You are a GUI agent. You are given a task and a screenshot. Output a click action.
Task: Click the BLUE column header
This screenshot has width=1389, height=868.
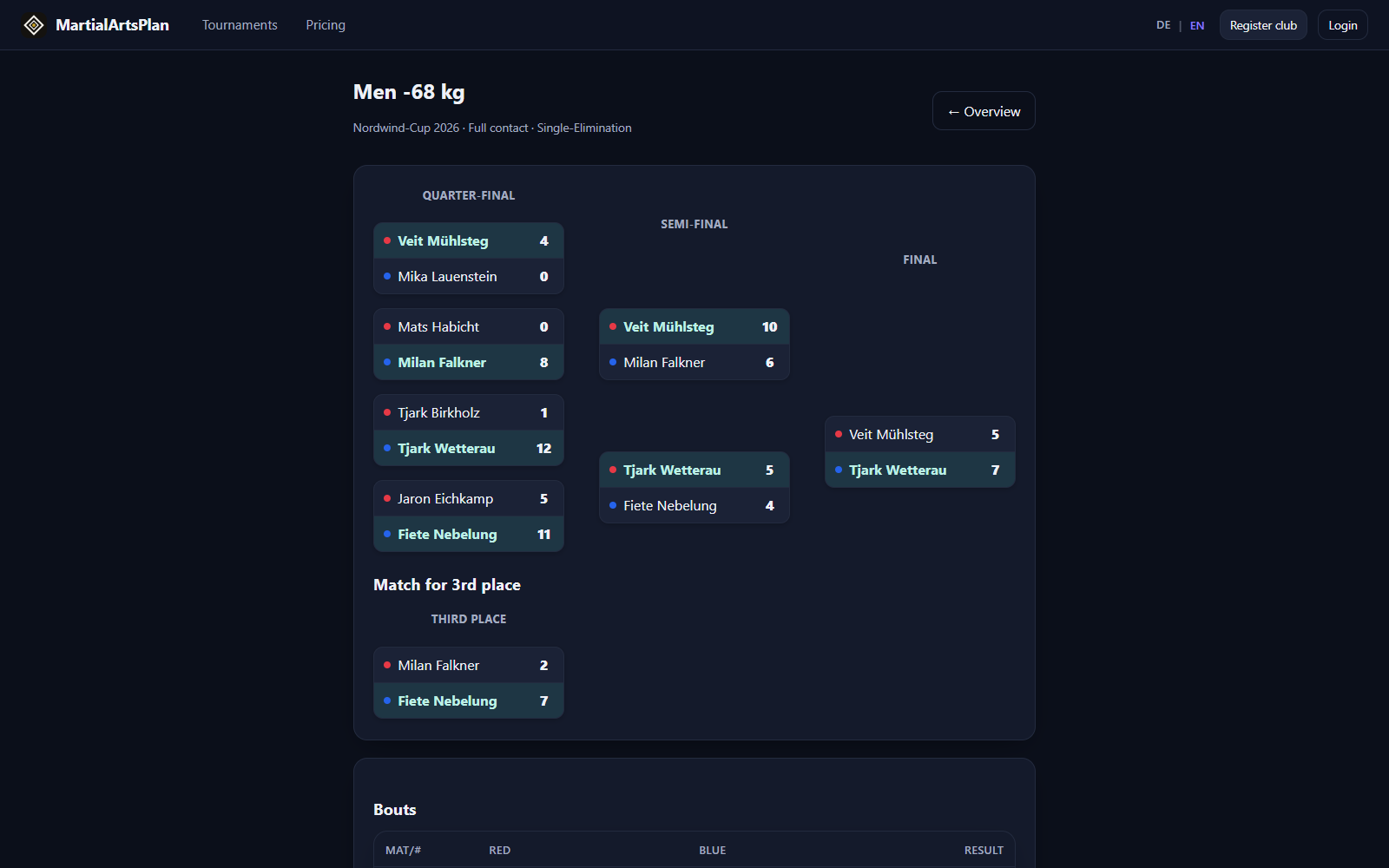(713, 851)
